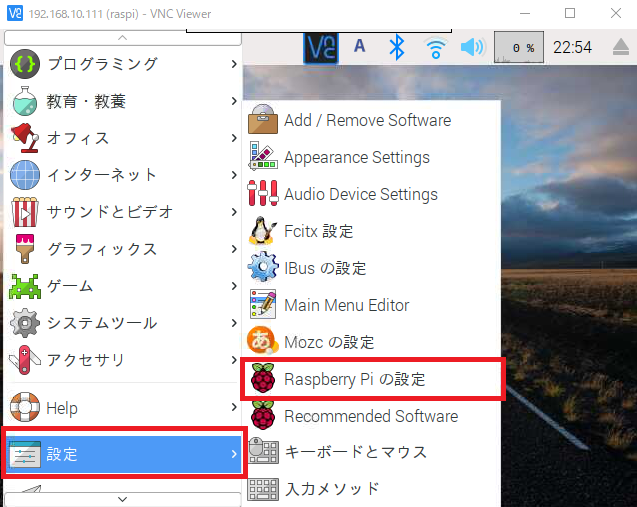Open Raspberry Pi の設定 menu entry

click(372, 379)
